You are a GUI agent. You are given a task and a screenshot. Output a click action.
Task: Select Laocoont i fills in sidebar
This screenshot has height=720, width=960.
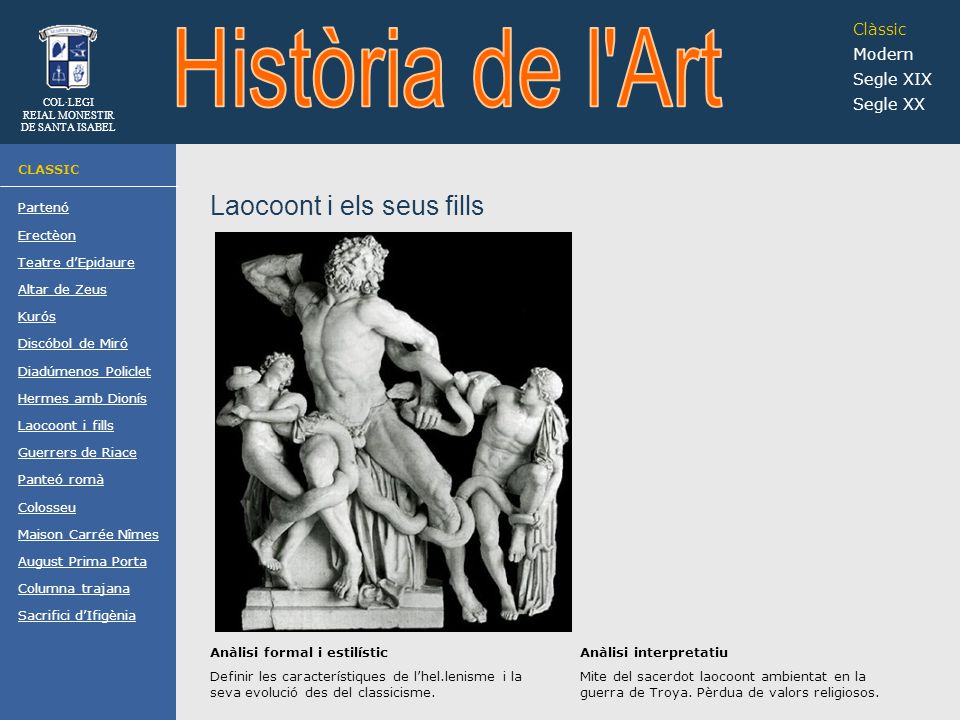click(x=66, y=426)
